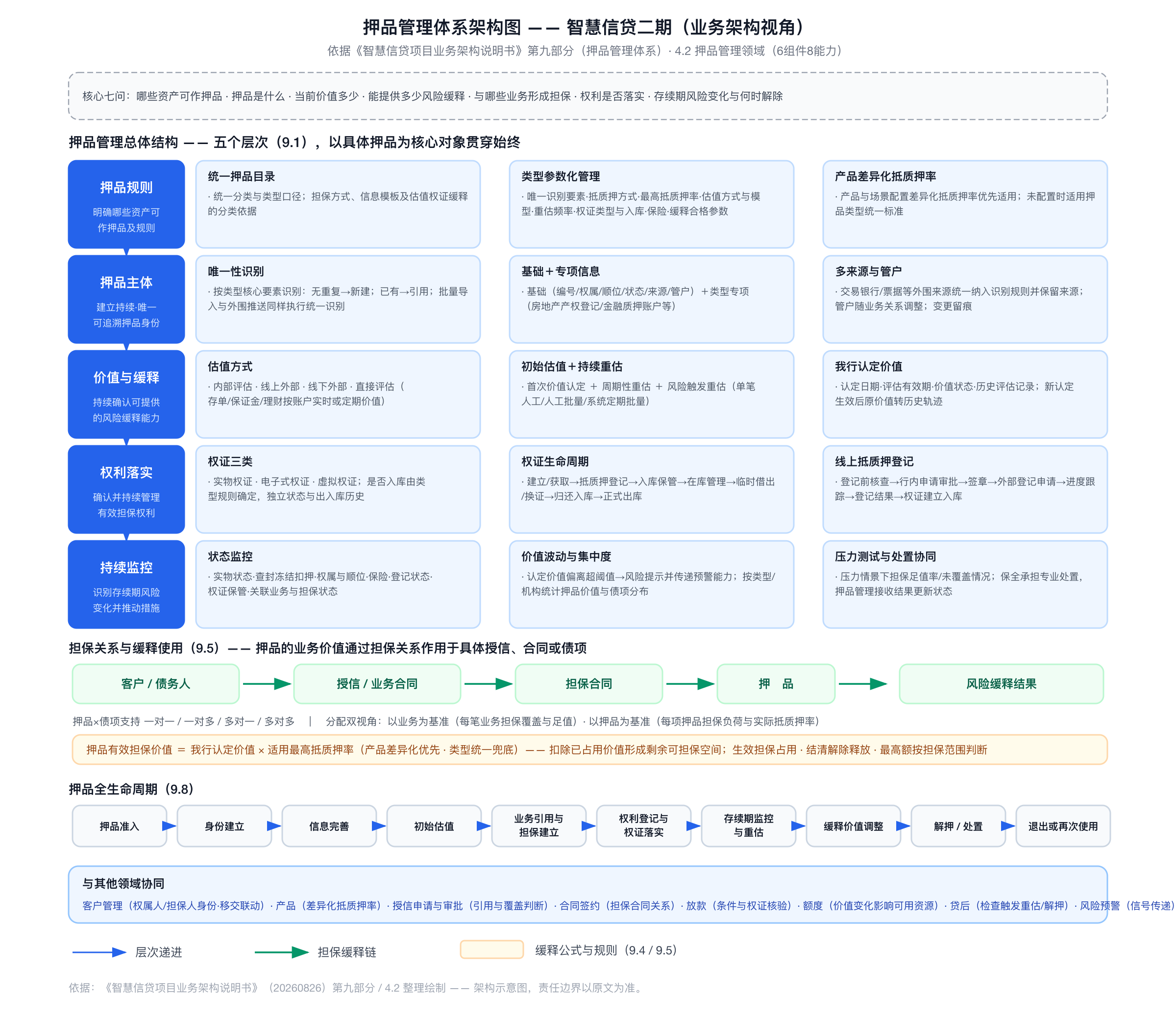This screenshot has height=1019, width=1176.
Task: Click the 权证三类 card
Action: 338,489
